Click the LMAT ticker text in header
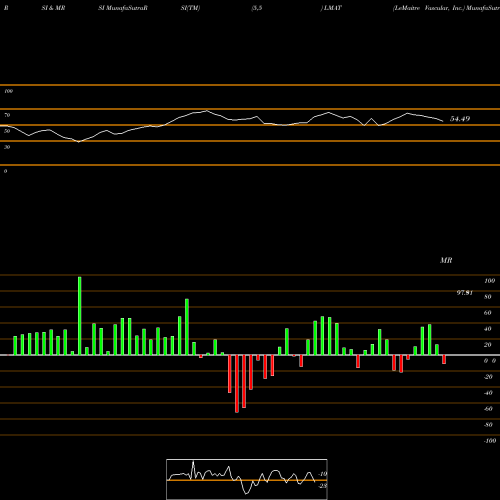The width and height of the screenshot is (500, 500). pyautogui.click(x=332, y=8)
